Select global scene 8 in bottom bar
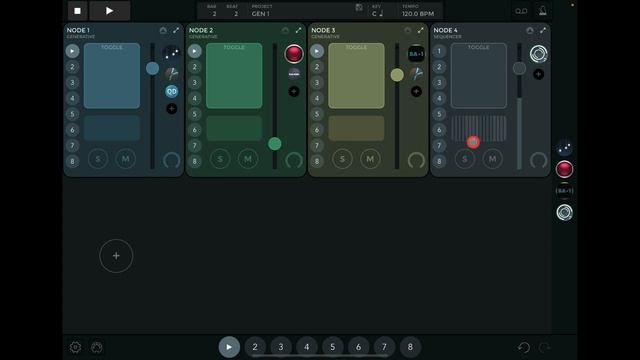This screenshot has width=640, height=360. (410, 347)
